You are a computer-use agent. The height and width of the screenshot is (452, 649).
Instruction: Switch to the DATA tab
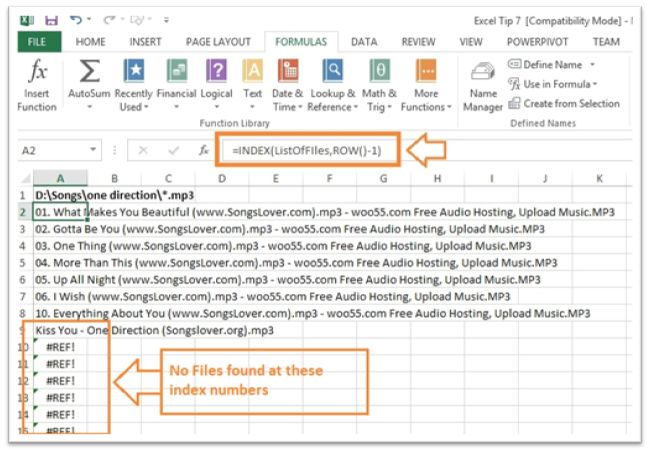pos(364,42)
